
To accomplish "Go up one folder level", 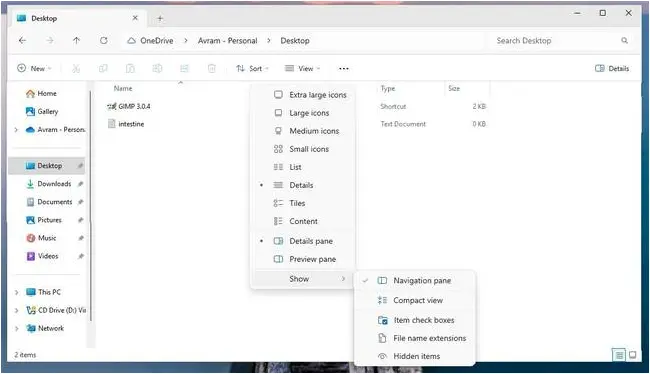I will [x=76, y=40].
